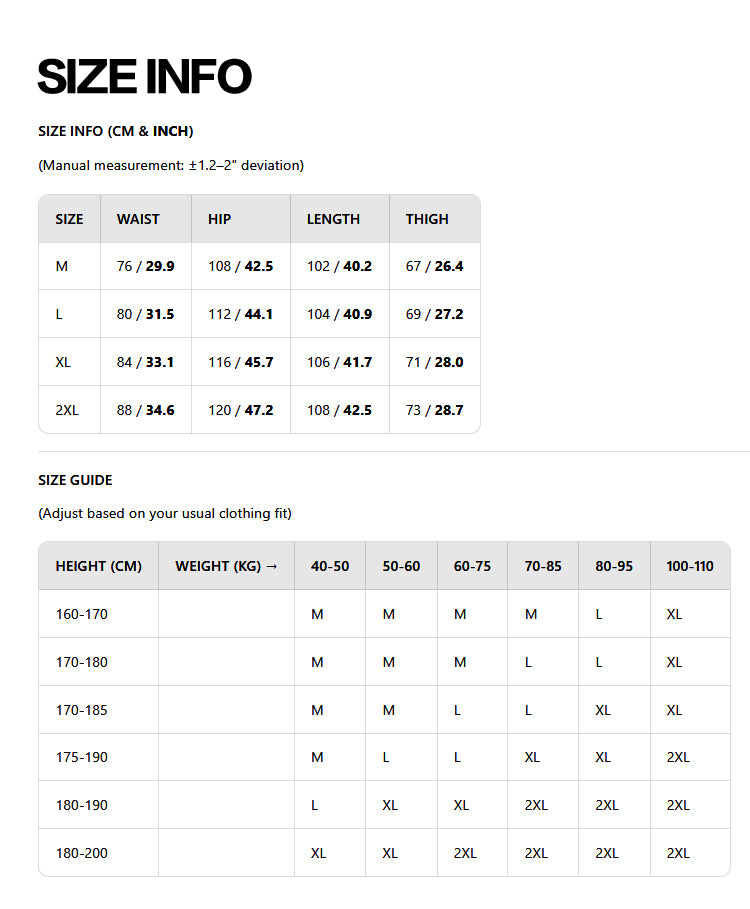Click the THIGH column header
Image resolution: width=750 pixels, height=909 pixels.
[427, 219]
